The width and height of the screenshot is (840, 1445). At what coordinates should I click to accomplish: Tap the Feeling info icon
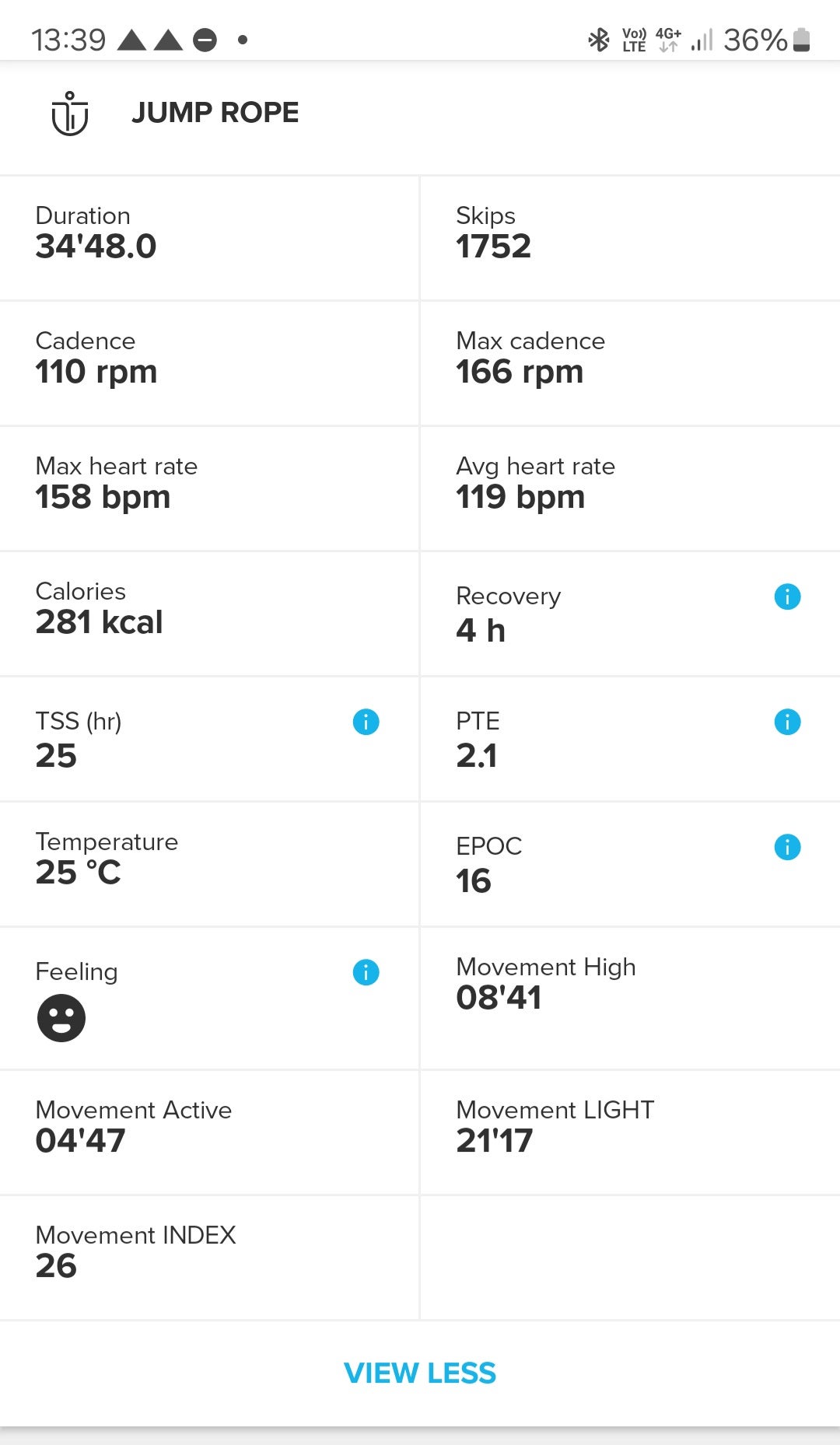pos(366,972)
